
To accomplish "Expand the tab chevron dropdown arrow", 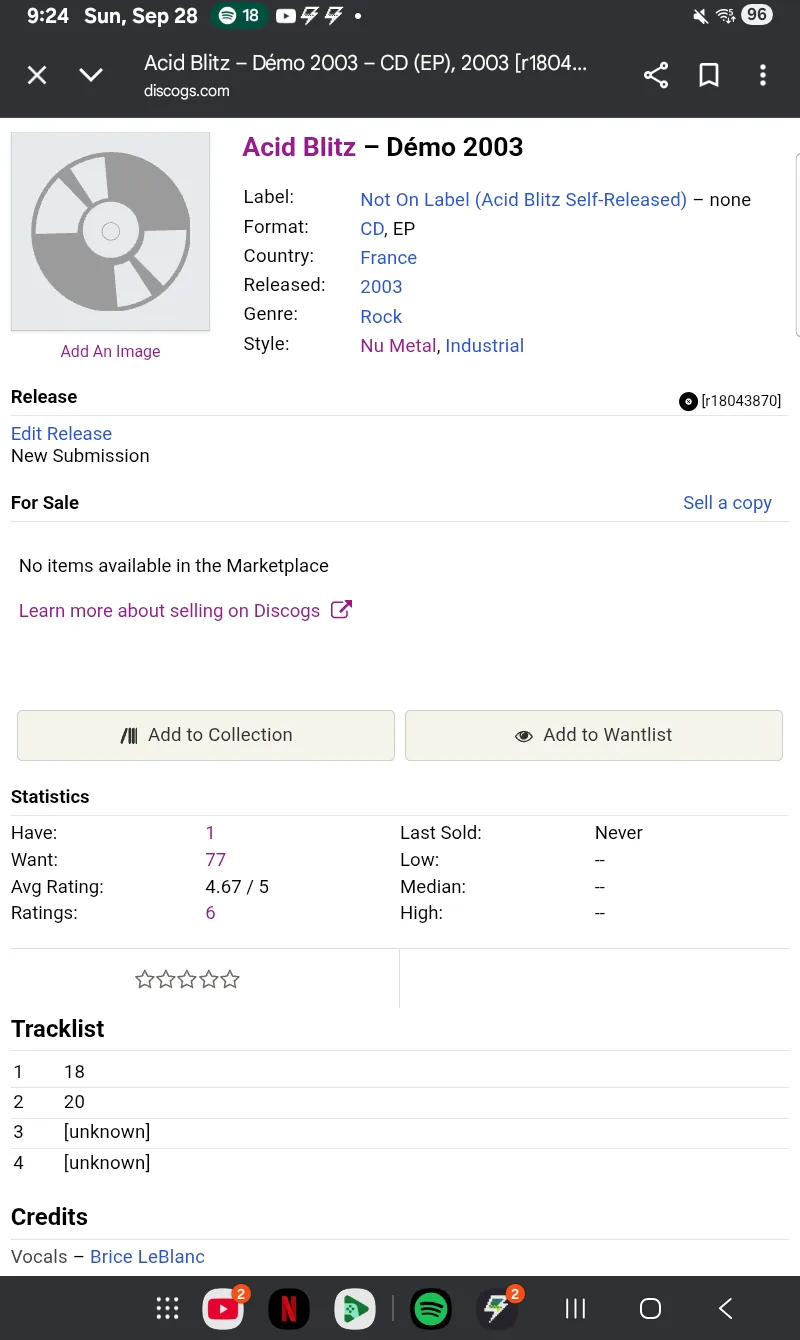I will click(91, 75).
